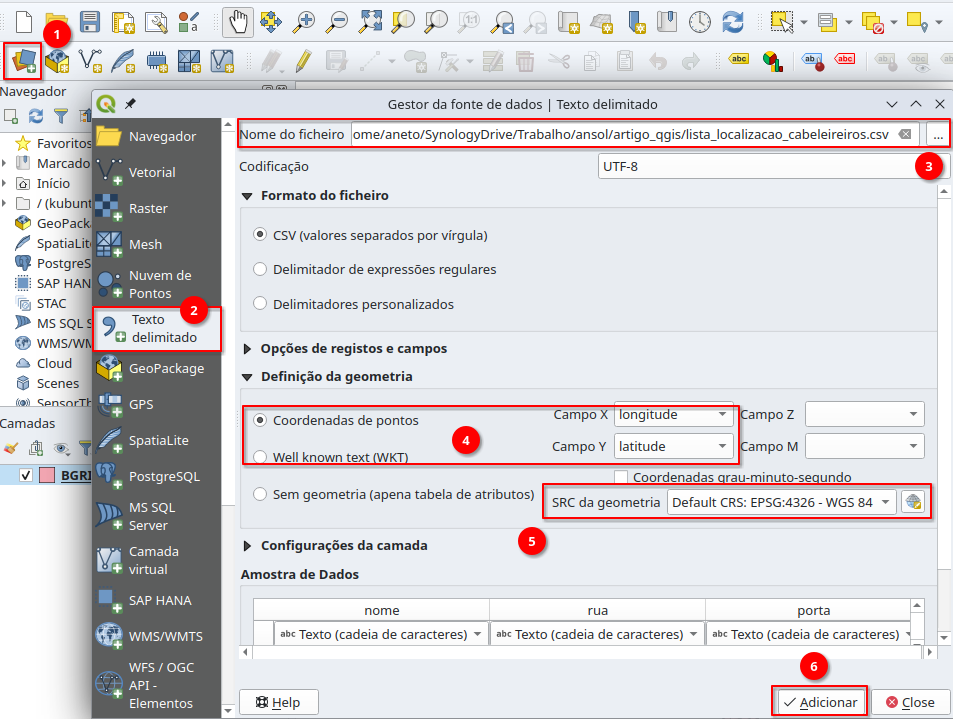Open the Temporal Controller clock icon
953x719 pixels.
[700, 22]
